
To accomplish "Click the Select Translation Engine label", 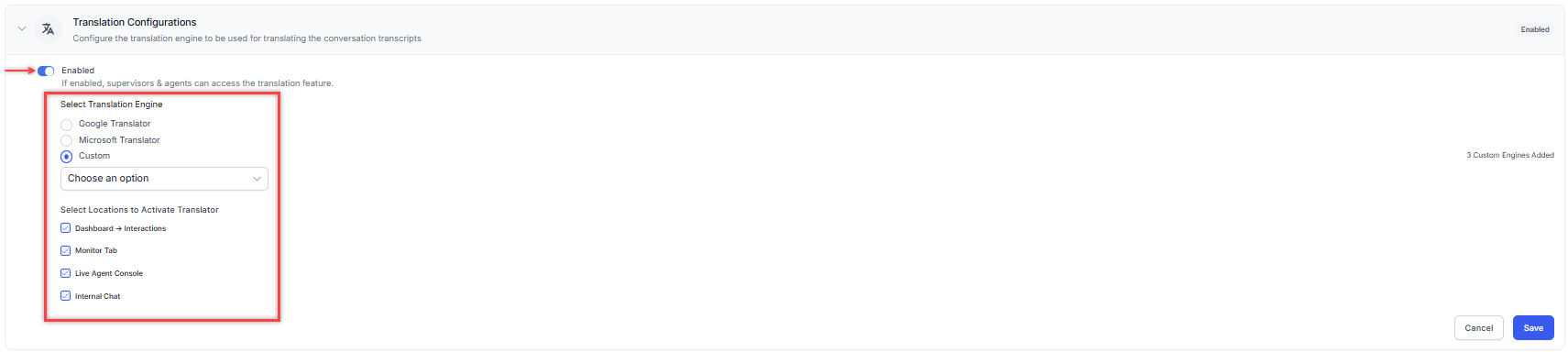I will coord(112,104).
